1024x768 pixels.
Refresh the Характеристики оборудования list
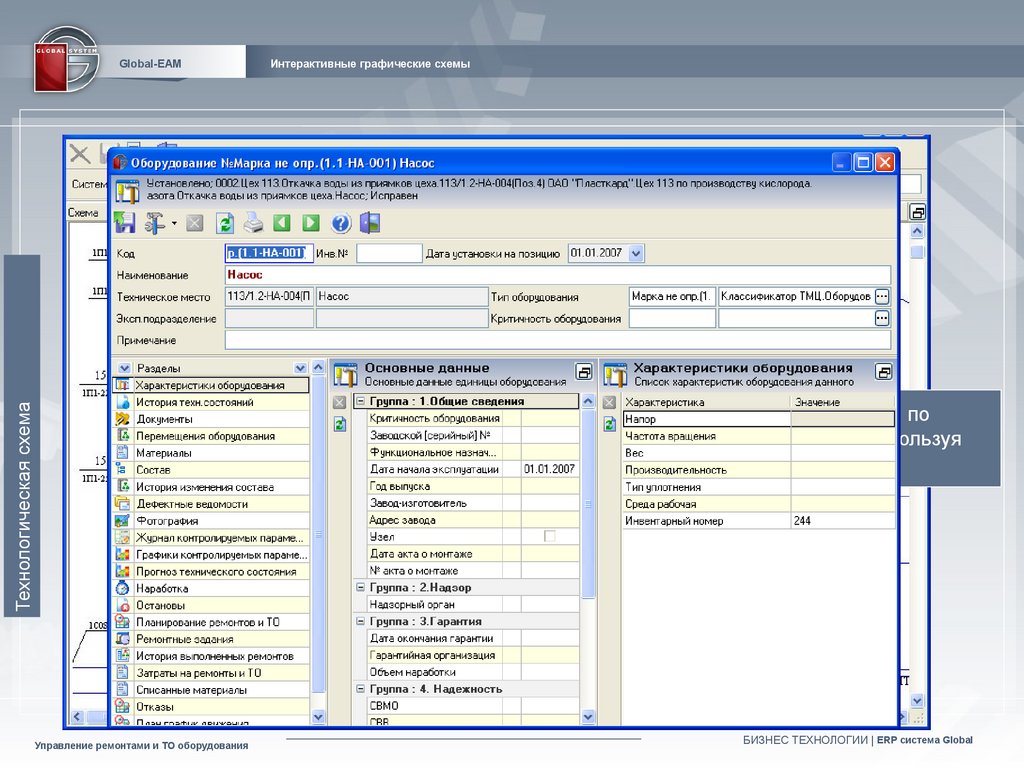coord(609,425)
